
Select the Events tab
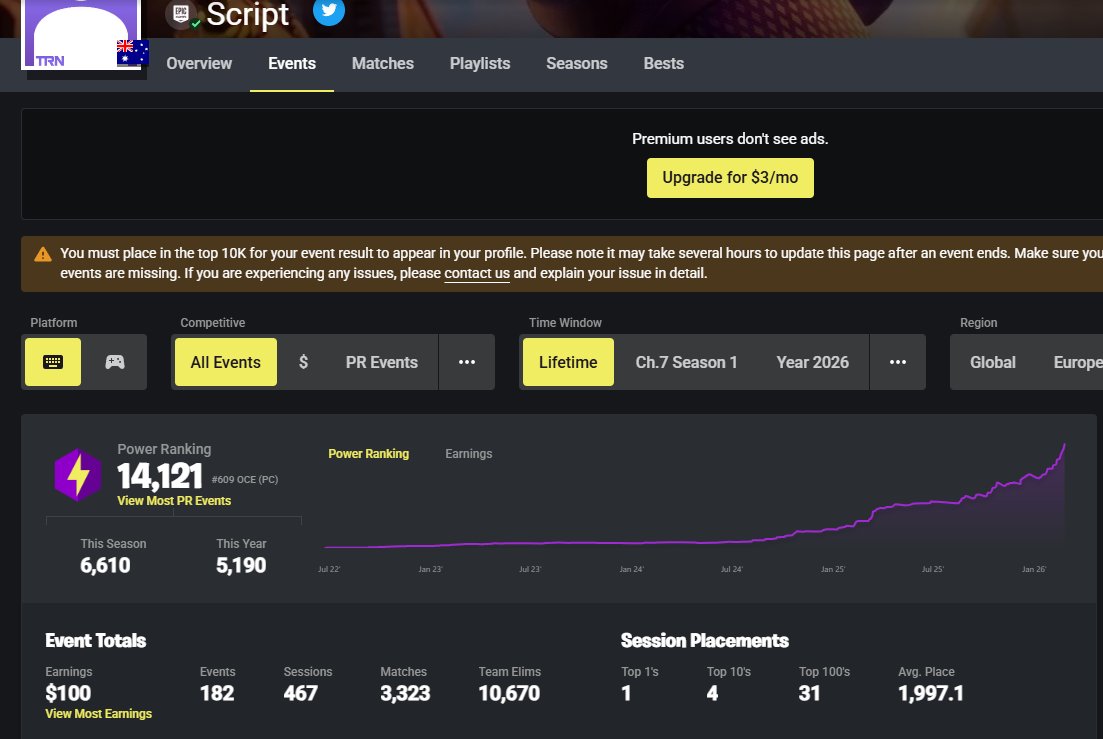292,63
